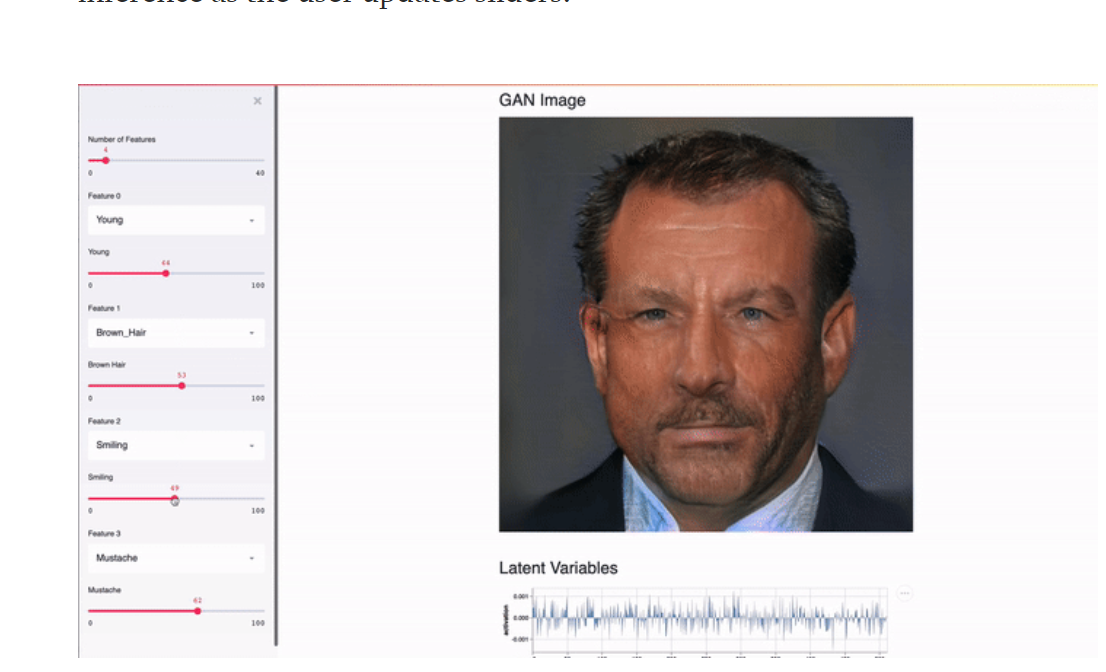
Task: Click the Feature 1 label
Action: [x=104, y=308]
